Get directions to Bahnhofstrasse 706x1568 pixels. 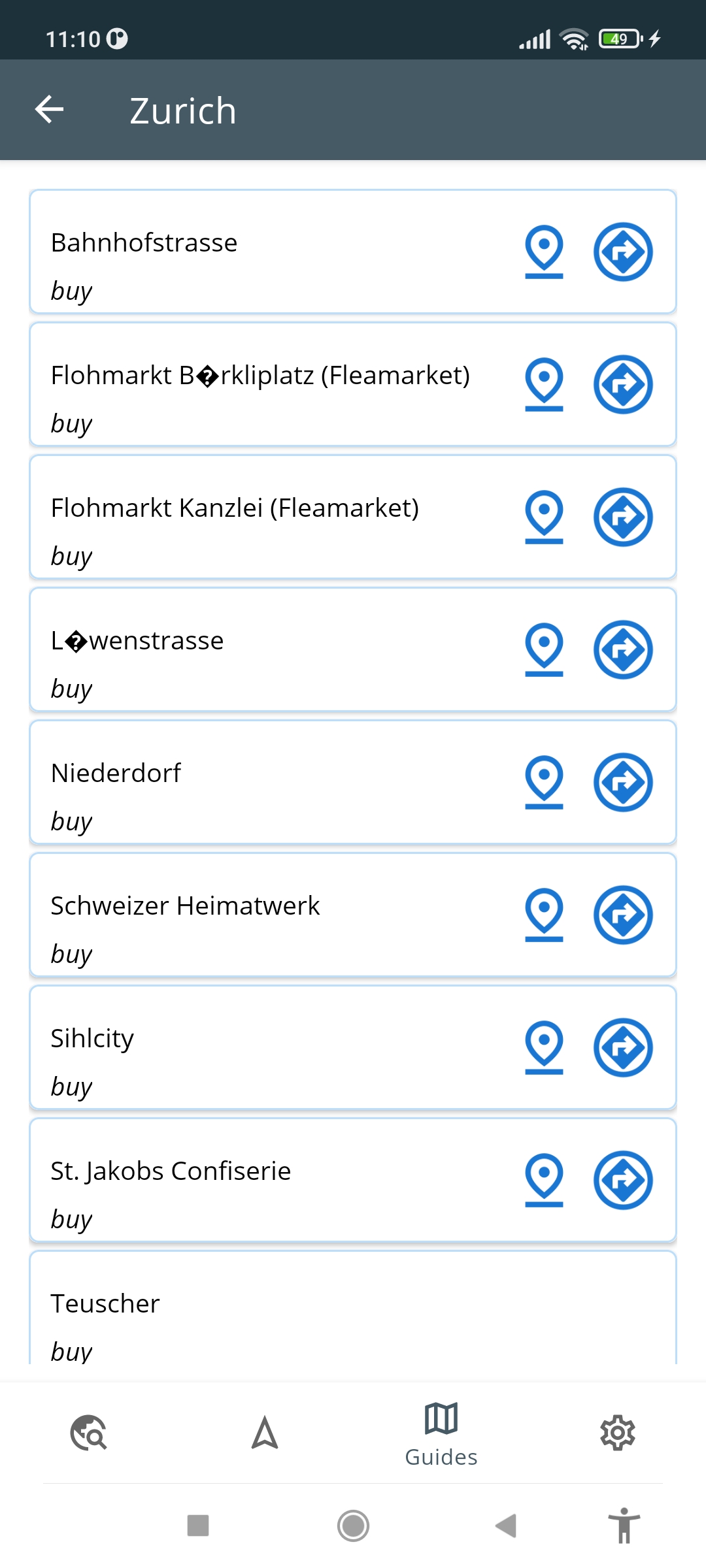(623, 252)
